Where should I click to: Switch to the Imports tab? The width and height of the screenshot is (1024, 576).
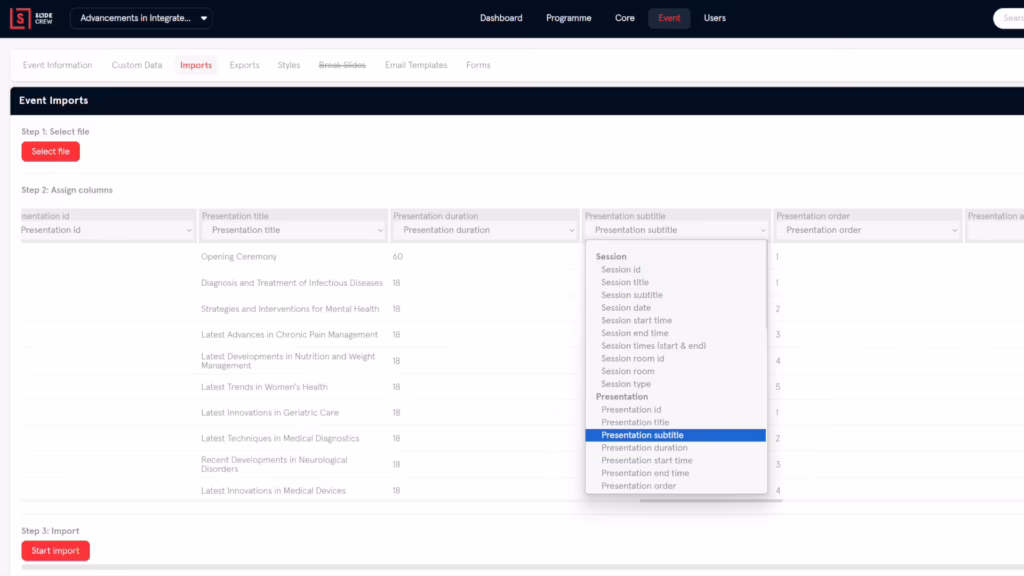196,65
